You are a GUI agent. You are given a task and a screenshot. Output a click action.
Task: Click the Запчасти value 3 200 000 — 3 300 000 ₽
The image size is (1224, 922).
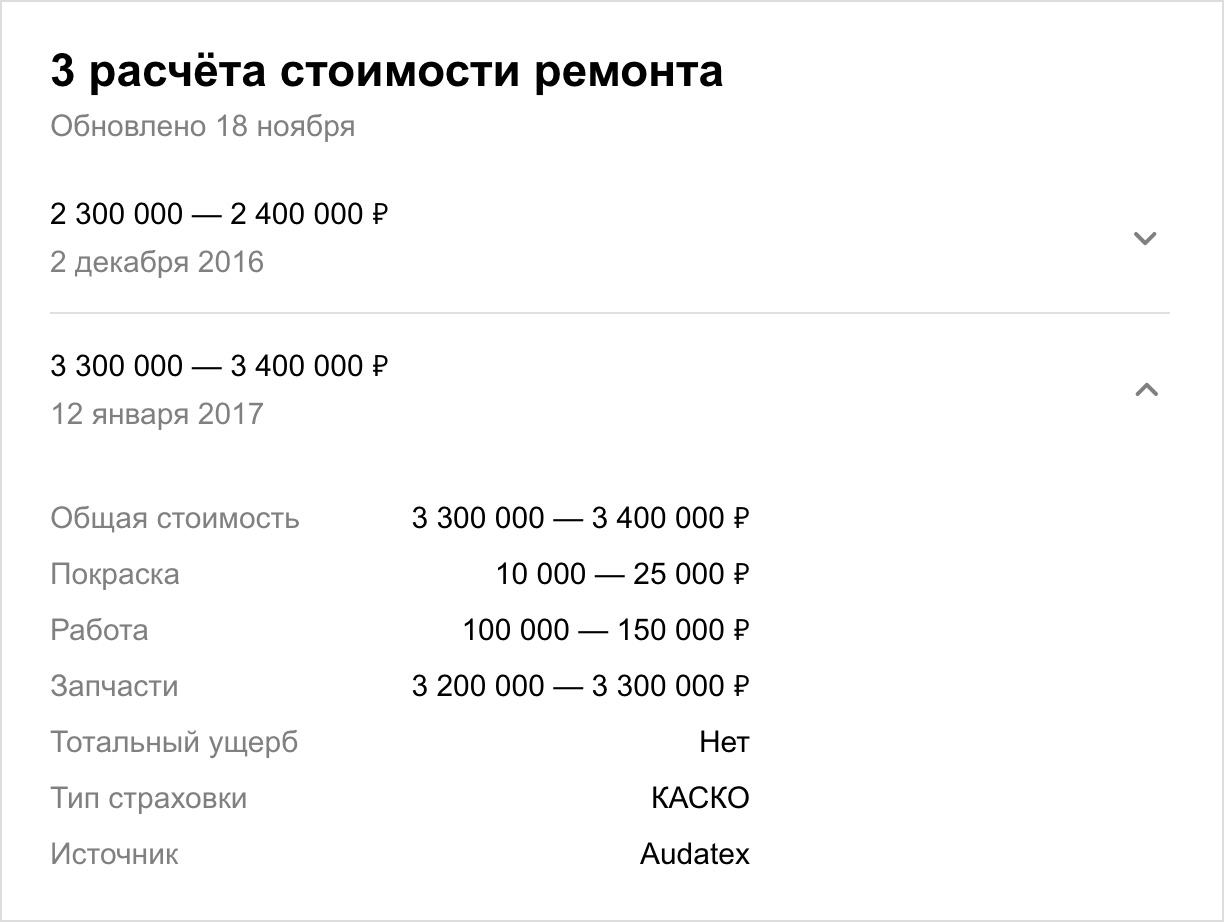pos(581,686)
